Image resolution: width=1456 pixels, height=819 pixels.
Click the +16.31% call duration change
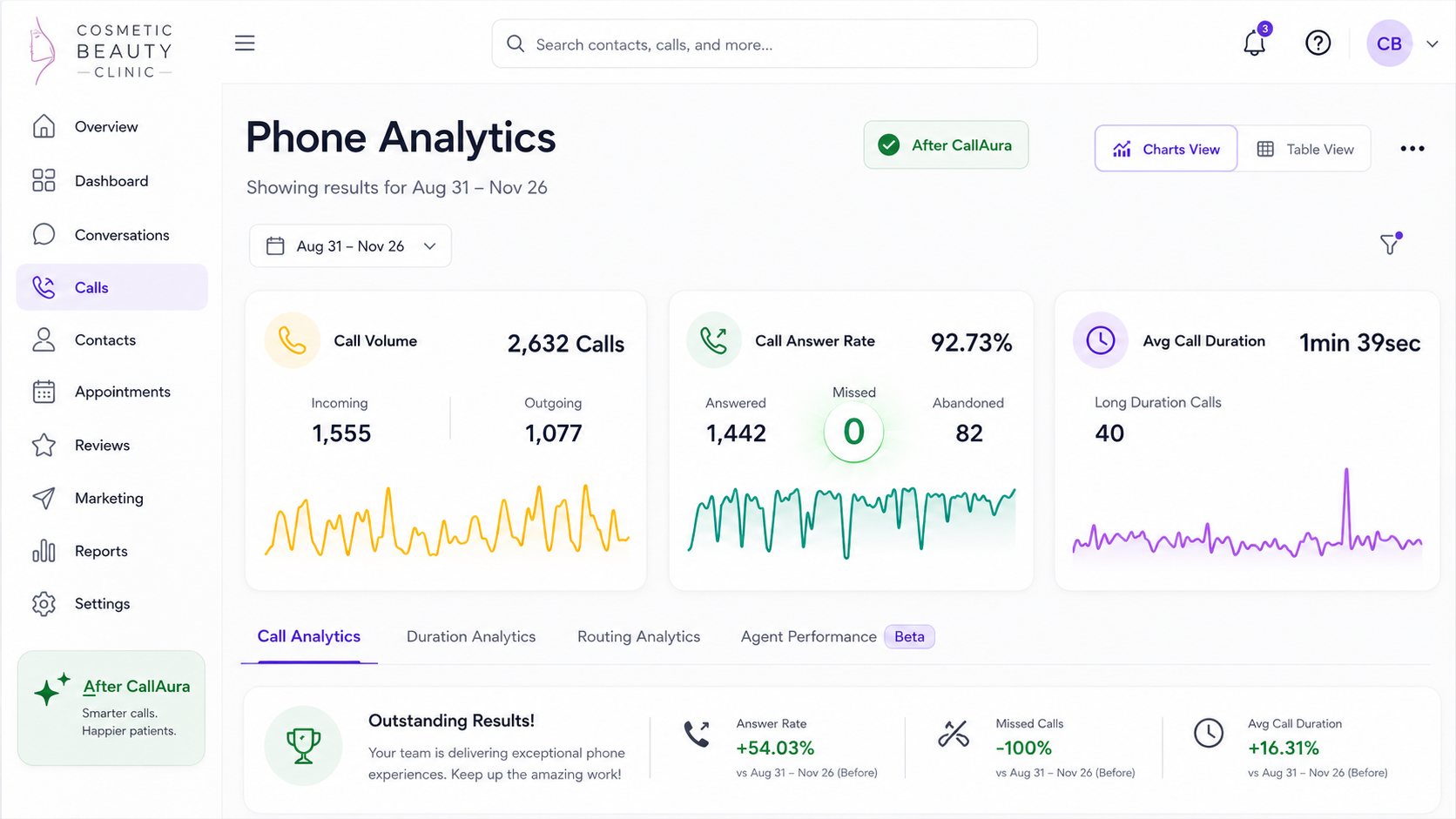1284,748
